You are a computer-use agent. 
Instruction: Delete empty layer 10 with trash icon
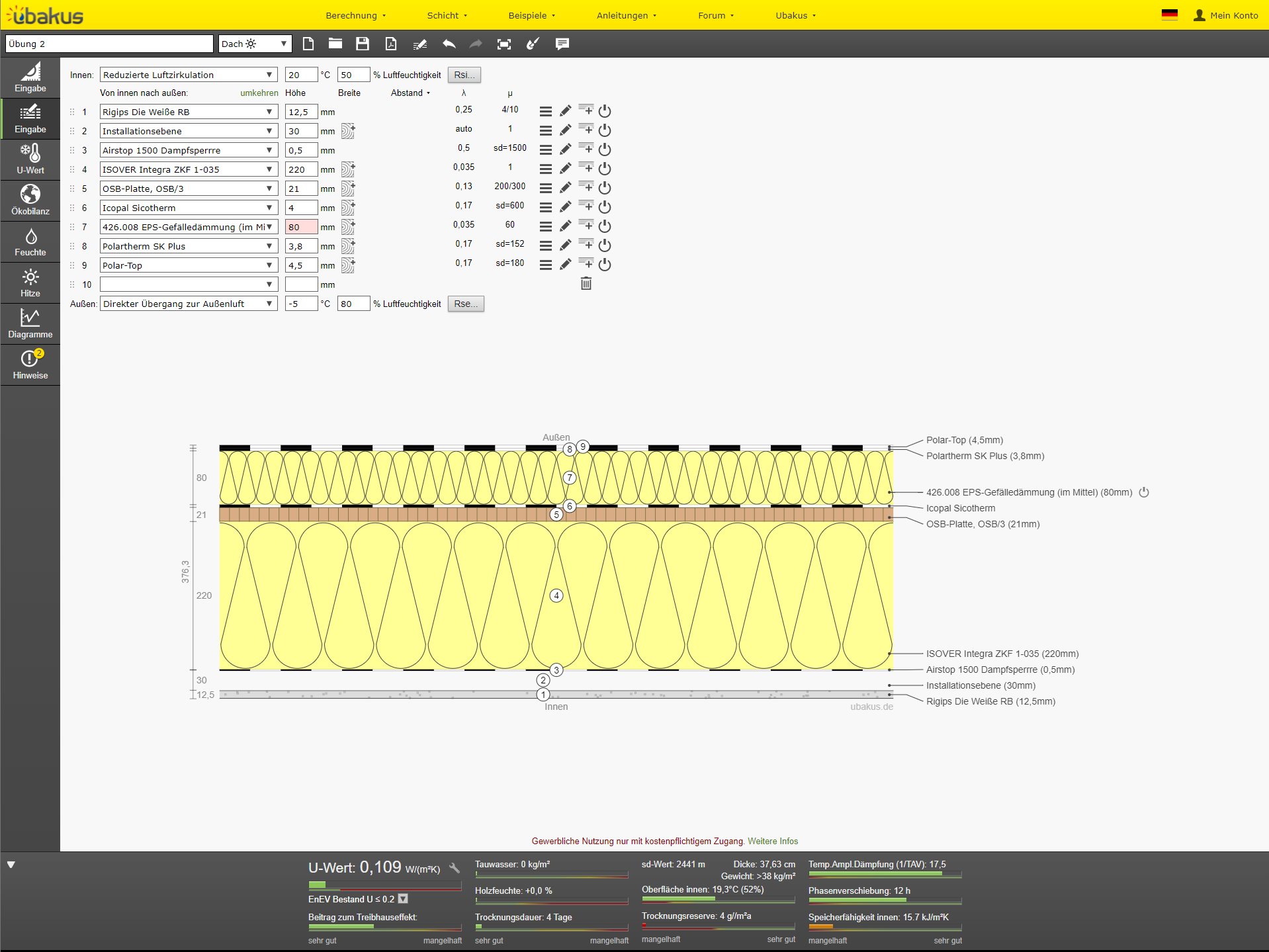(586, 284)
